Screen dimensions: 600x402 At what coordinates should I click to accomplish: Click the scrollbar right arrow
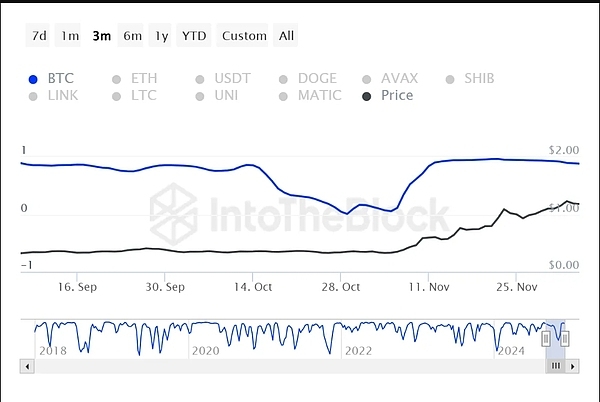571,367
